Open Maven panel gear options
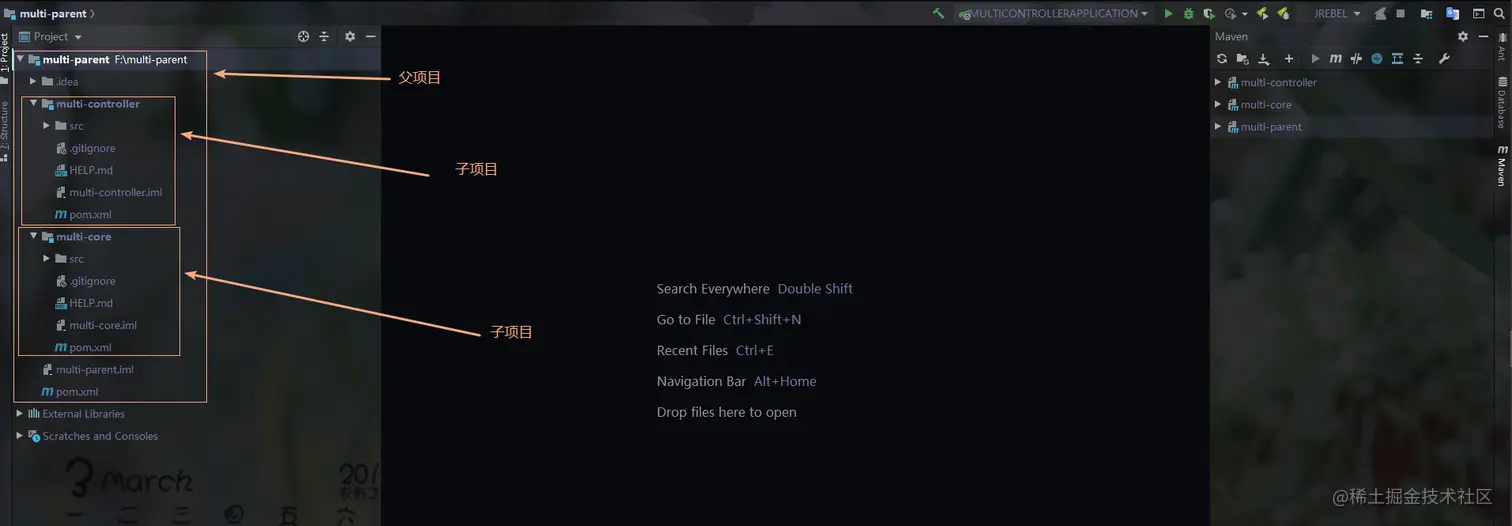 click(1463, 37)
